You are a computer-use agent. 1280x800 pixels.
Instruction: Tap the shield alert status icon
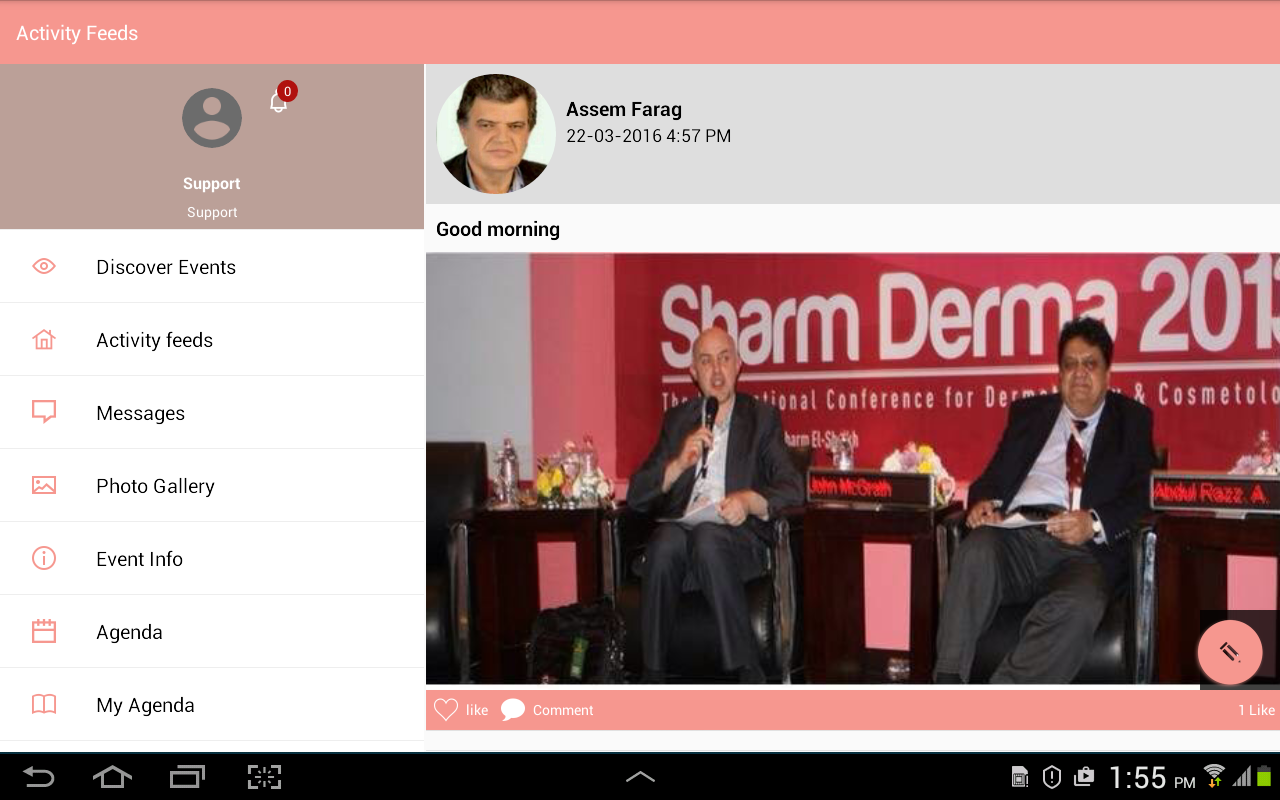pos(1051,777)
